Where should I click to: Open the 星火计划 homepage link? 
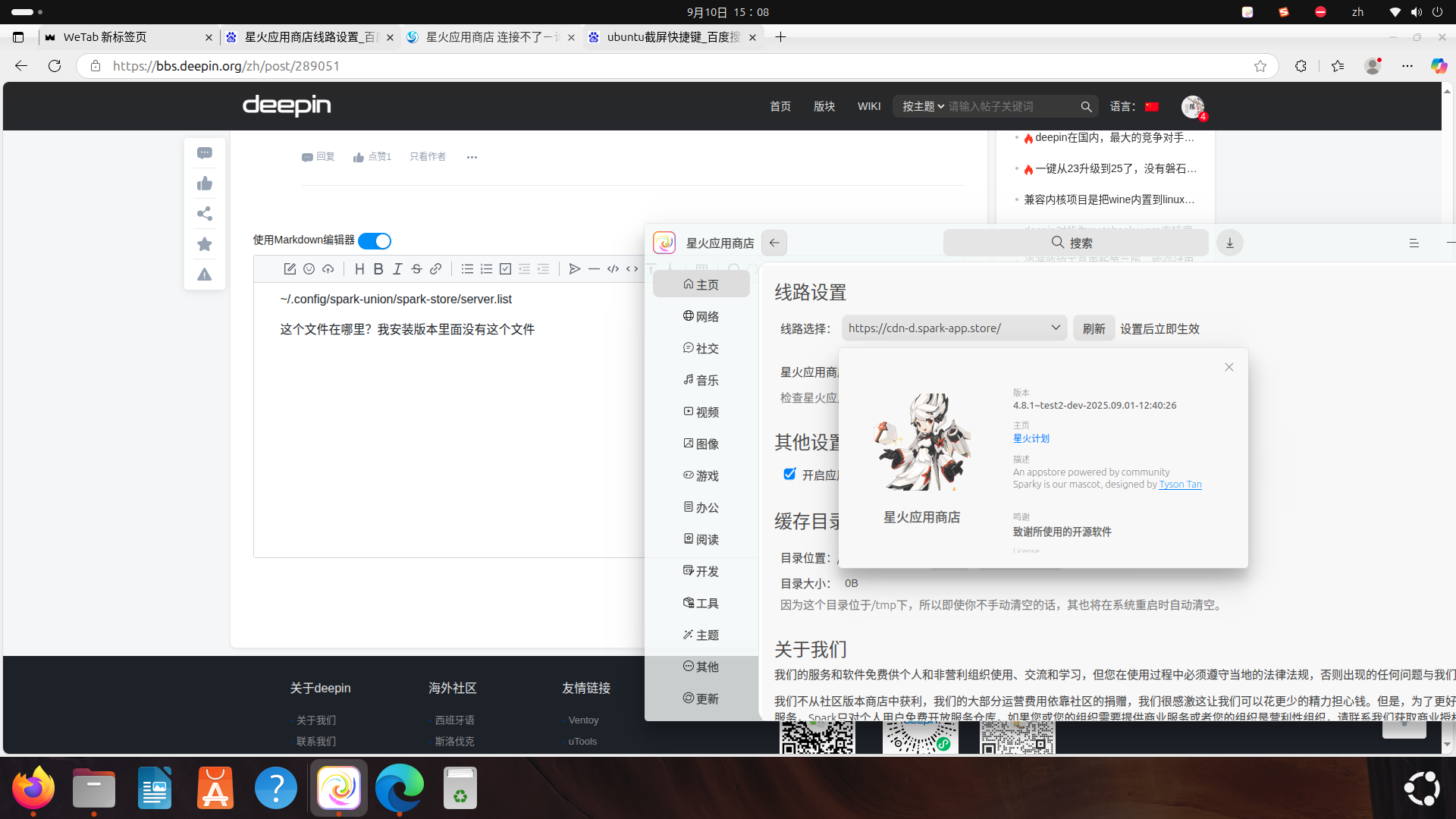tap(1031, 438)
